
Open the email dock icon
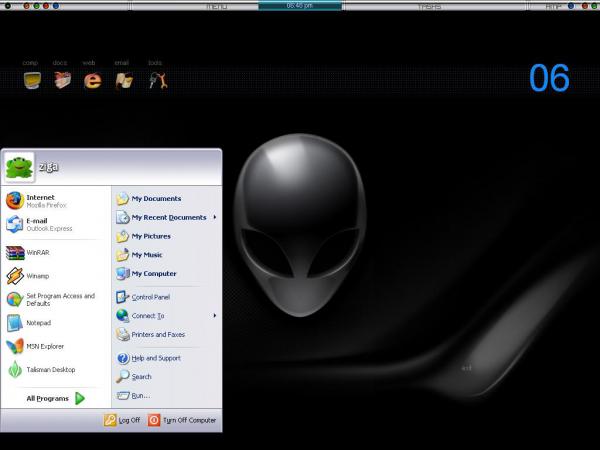pyautogui.click(x=124, y=80)
